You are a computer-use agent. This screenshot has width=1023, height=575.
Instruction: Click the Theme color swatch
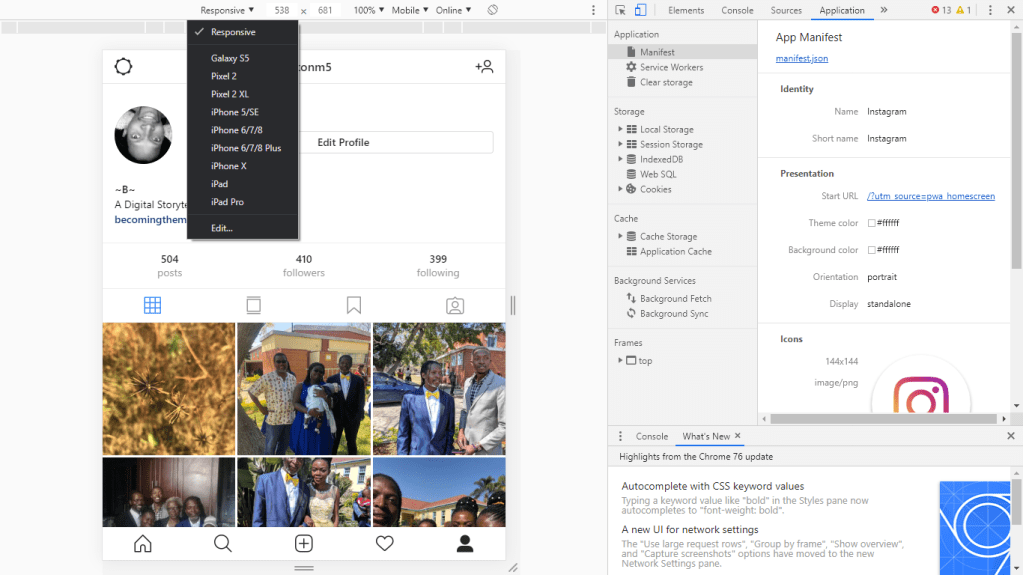(x=872, y=223)
